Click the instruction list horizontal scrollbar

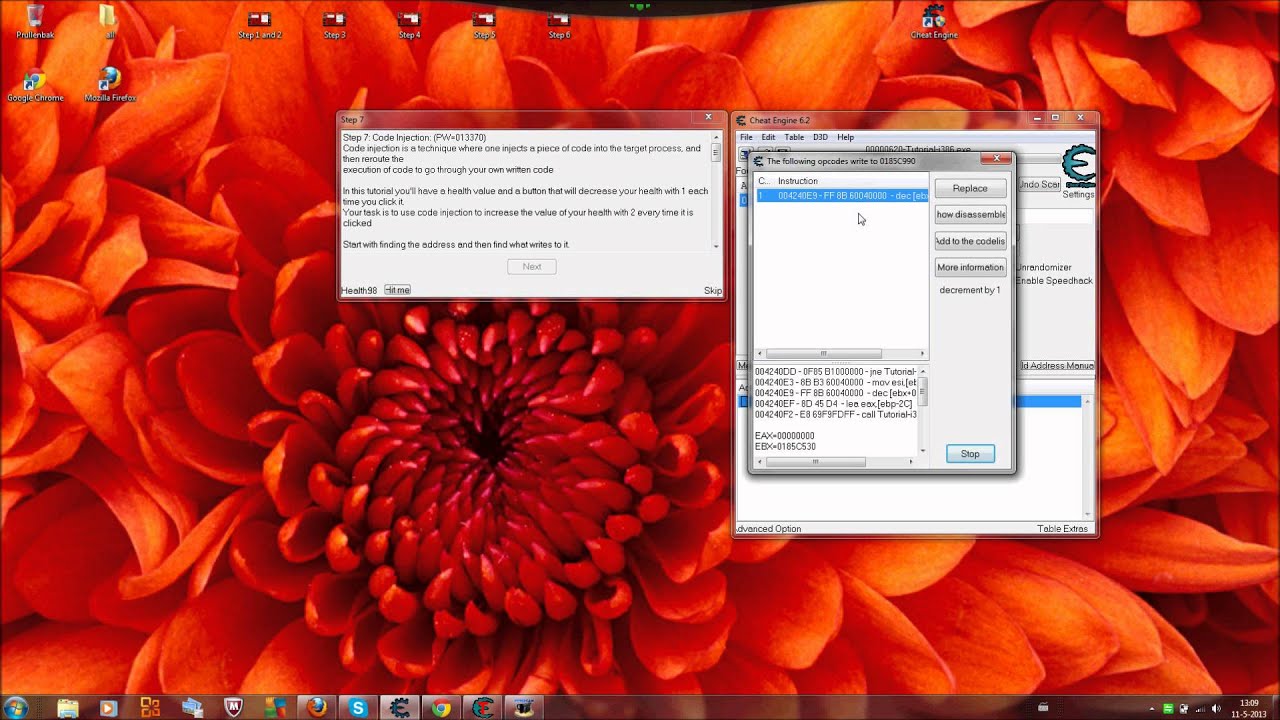point(842,353)
